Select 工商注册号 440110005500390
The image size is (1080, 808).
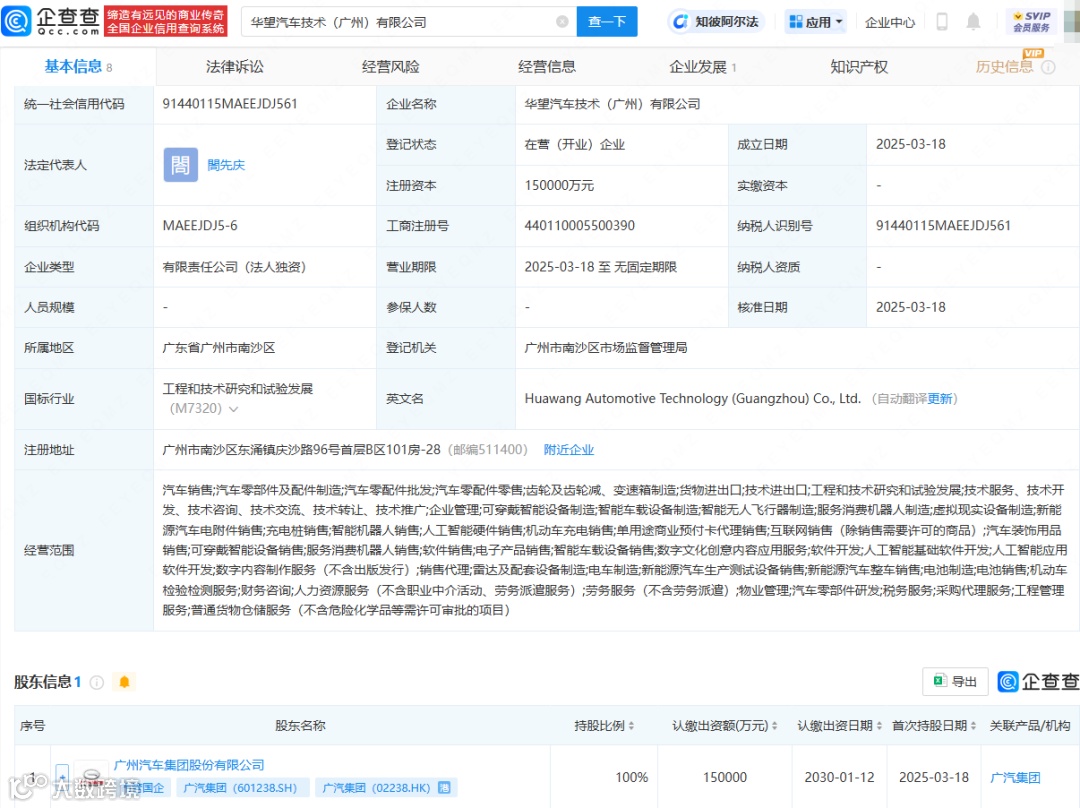click(x=580, y=226)
